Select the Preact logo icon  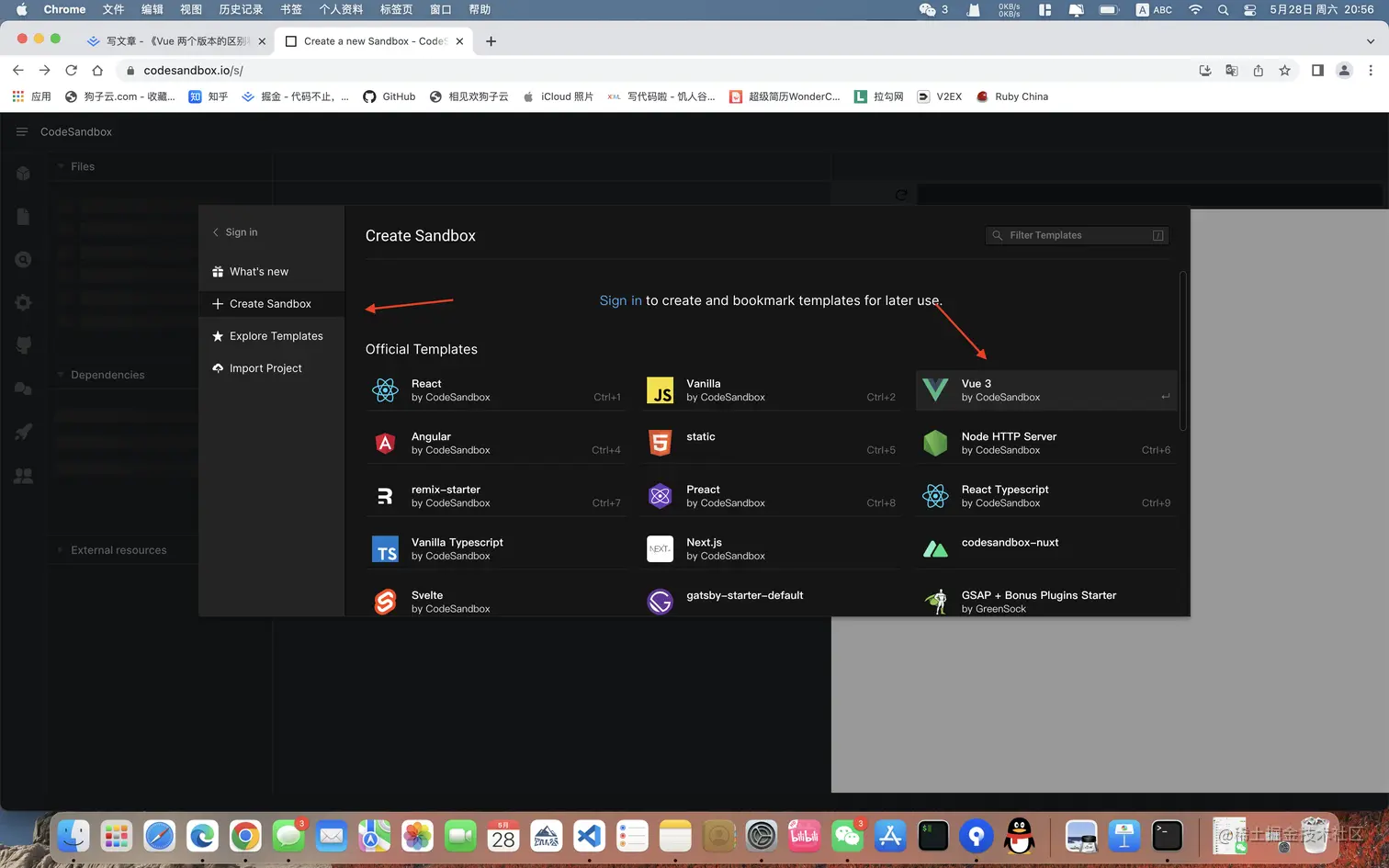(x=660, y=496)
